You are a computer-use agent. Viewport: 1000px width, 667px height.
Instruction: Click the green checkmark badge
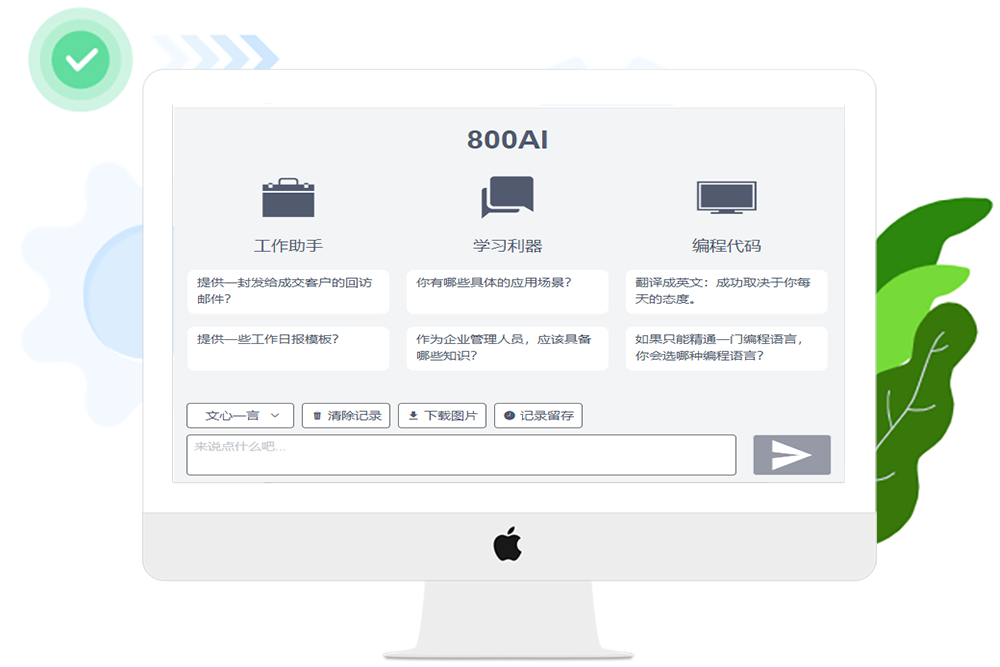click(x=81, y=60)
